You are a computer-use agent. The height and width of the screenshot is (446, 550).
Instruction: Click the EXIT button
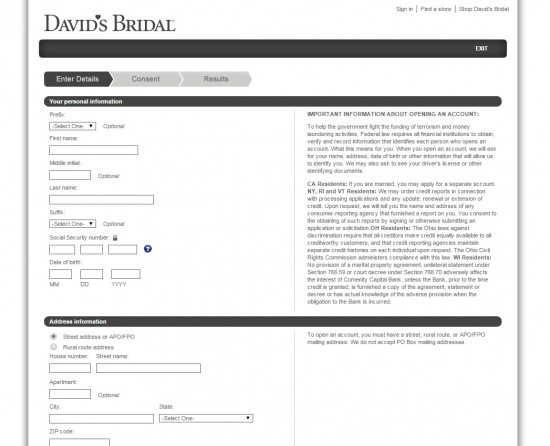[x=481, y=48]
